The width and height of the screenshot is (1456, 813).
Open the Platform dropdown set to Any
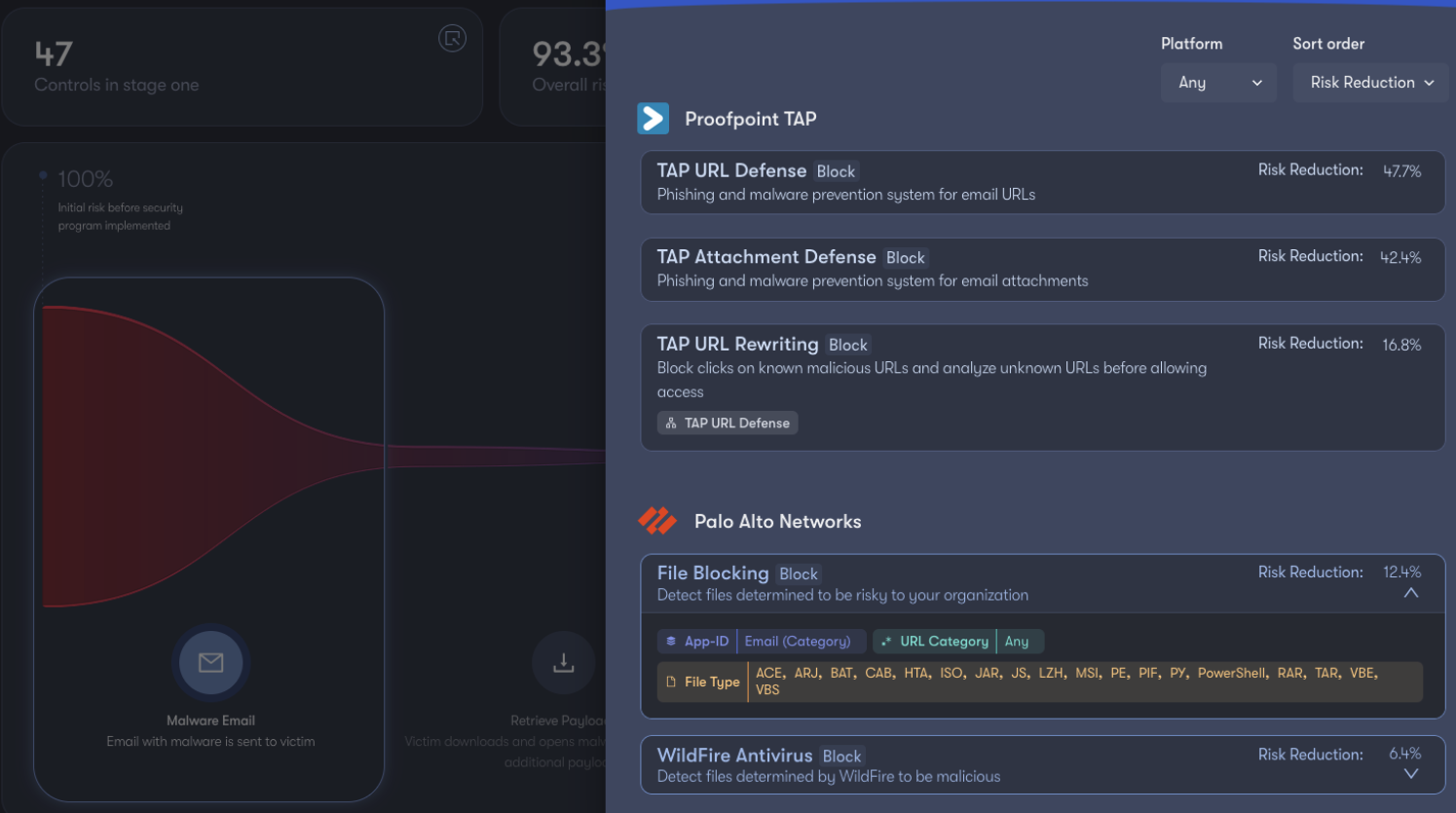click(x=1218, y=83)
